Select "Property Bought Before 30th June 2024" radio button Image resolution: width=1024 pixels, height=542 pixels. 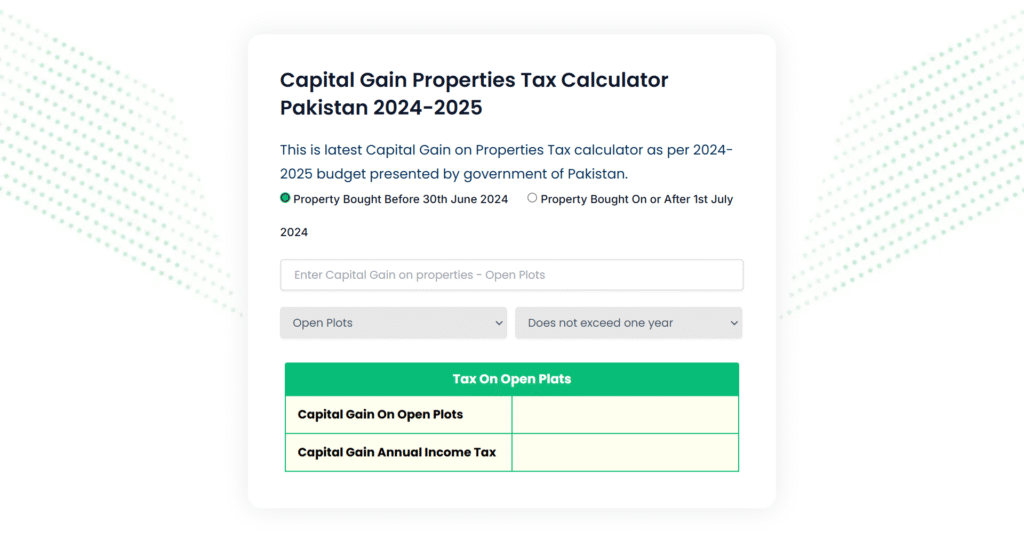pyautogui.click(x=285, y=198)
